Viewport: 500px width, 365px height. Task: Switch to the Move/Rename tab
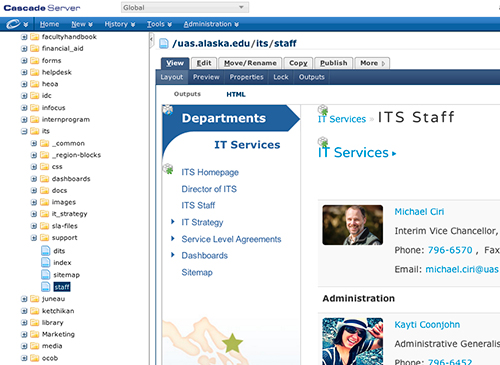click(250, 63)
